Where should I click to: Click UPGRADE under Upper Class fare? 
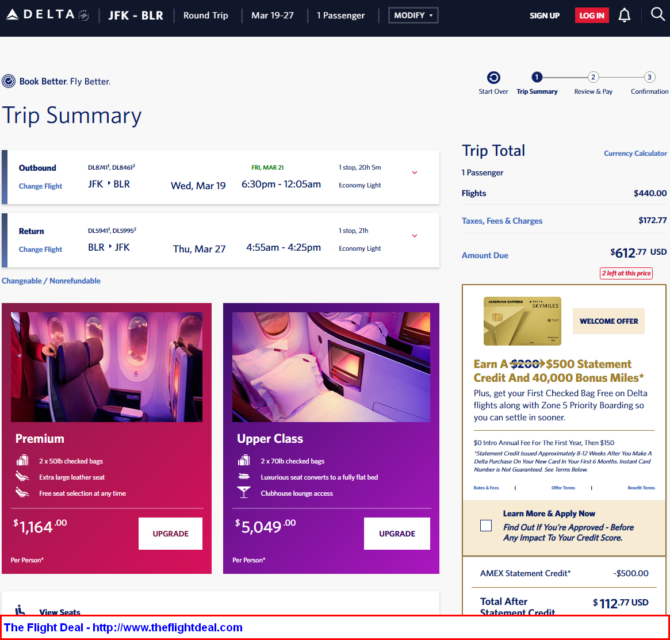pyautogui.click(x=397, y=534)
